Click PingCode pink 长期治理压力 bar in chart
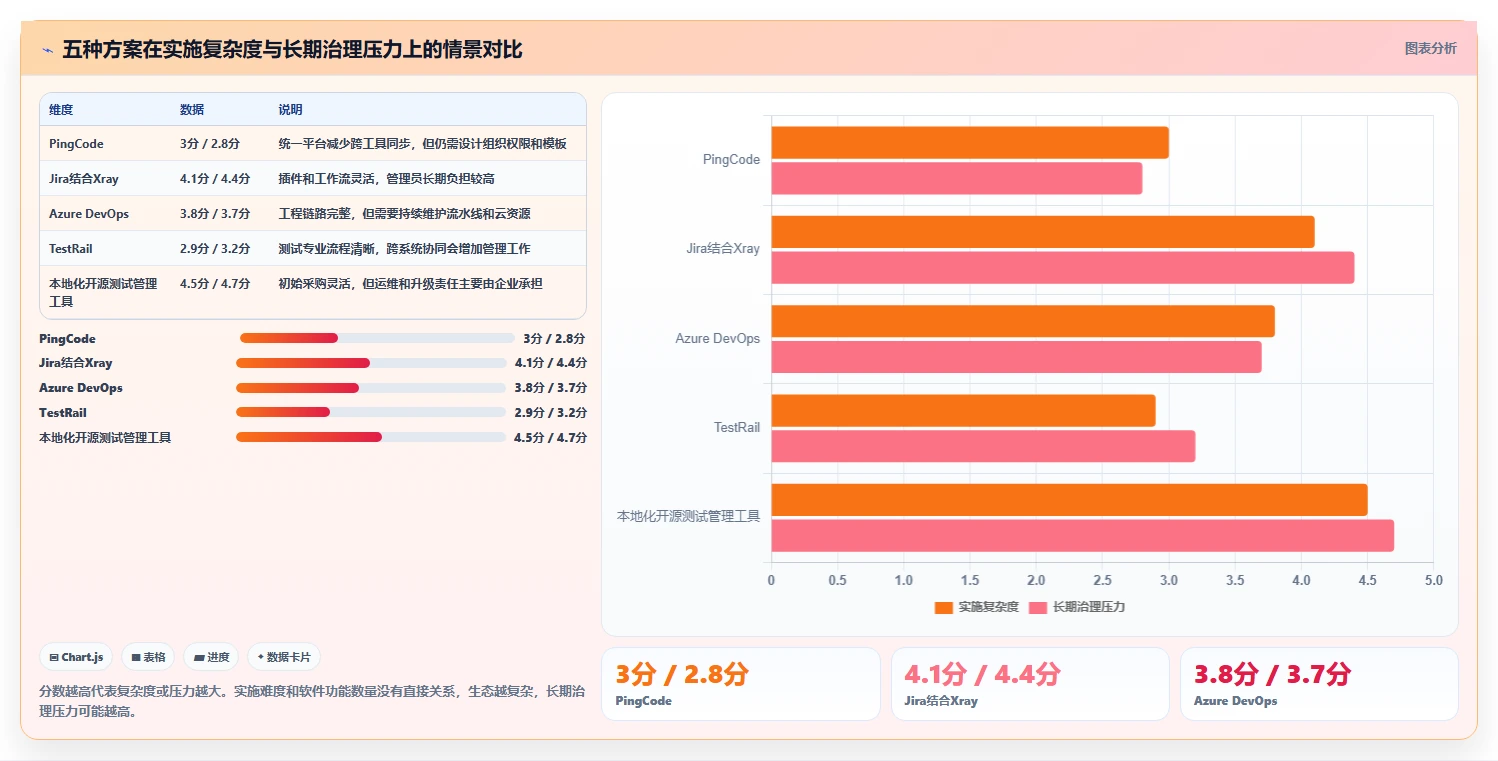The image size is (1498, 761). (957, 178)
